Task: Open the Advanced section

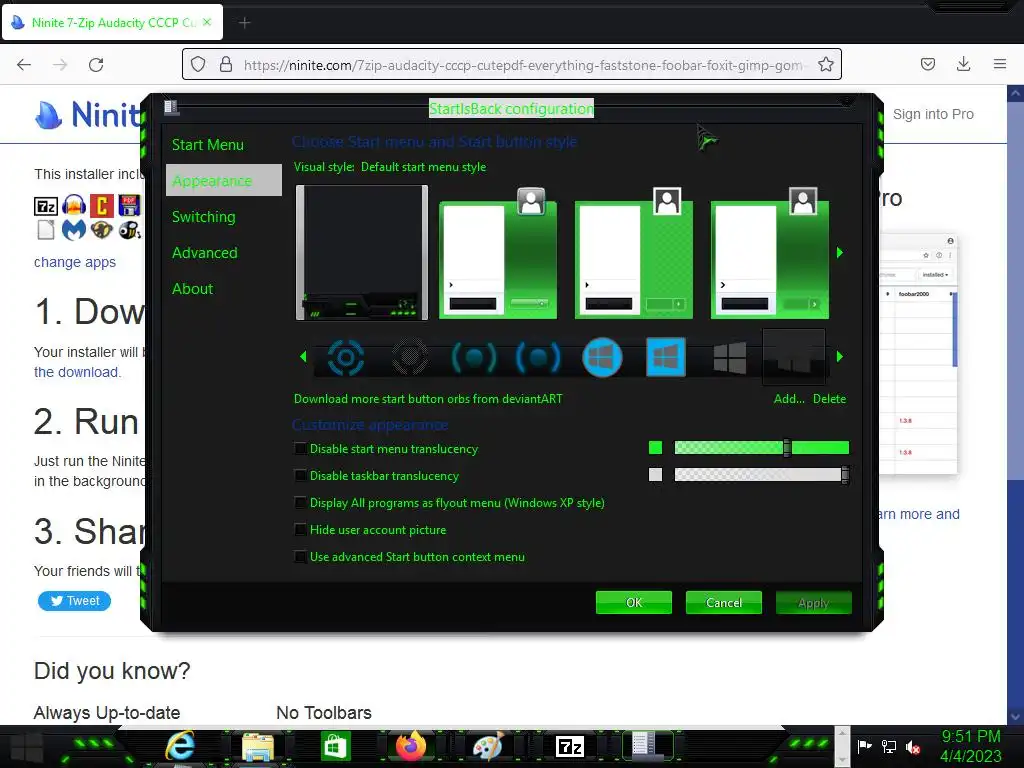Action: pyautogui.click(x=204, y=253)
